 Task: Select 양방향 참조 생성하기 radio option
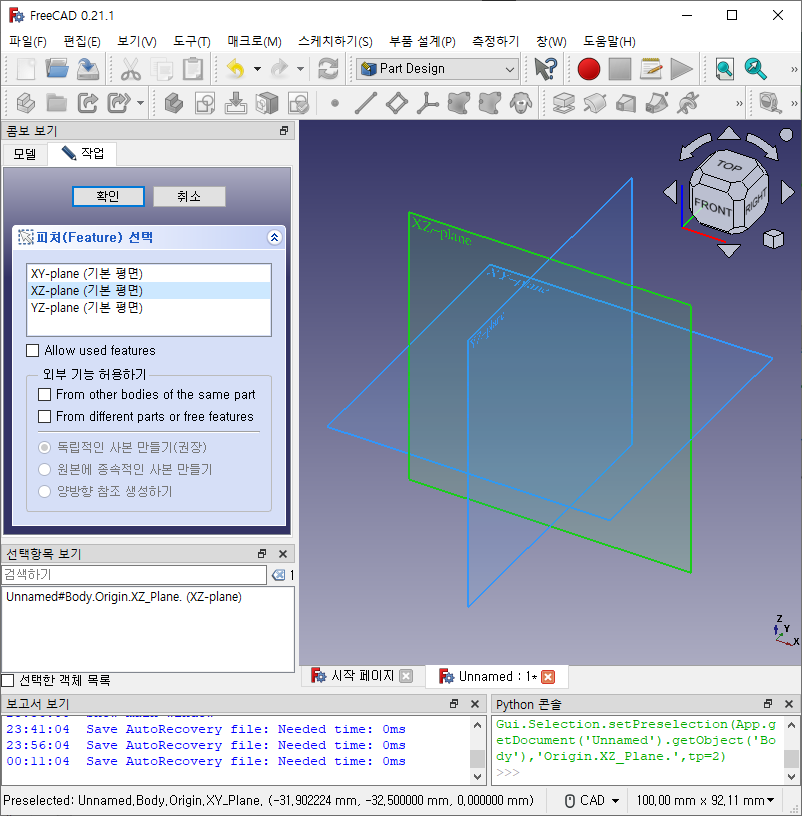(45, 491)
